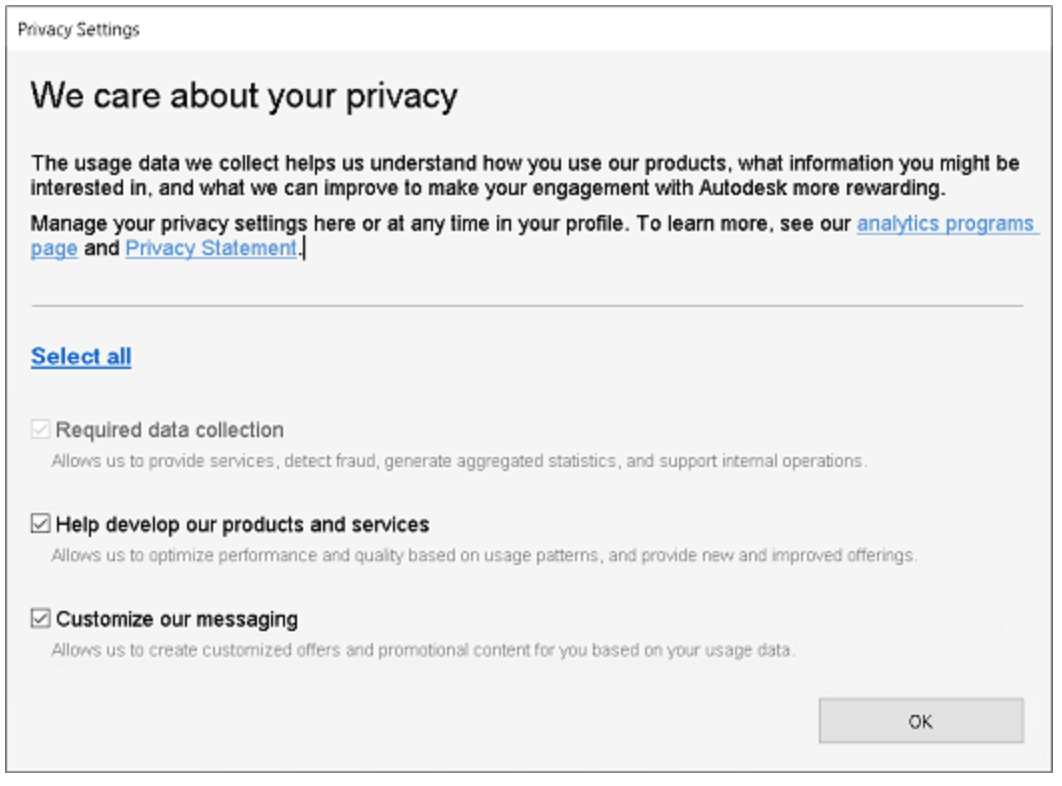
Task: Click the usage data paragraph text
Action: click(x=525, y=175)
